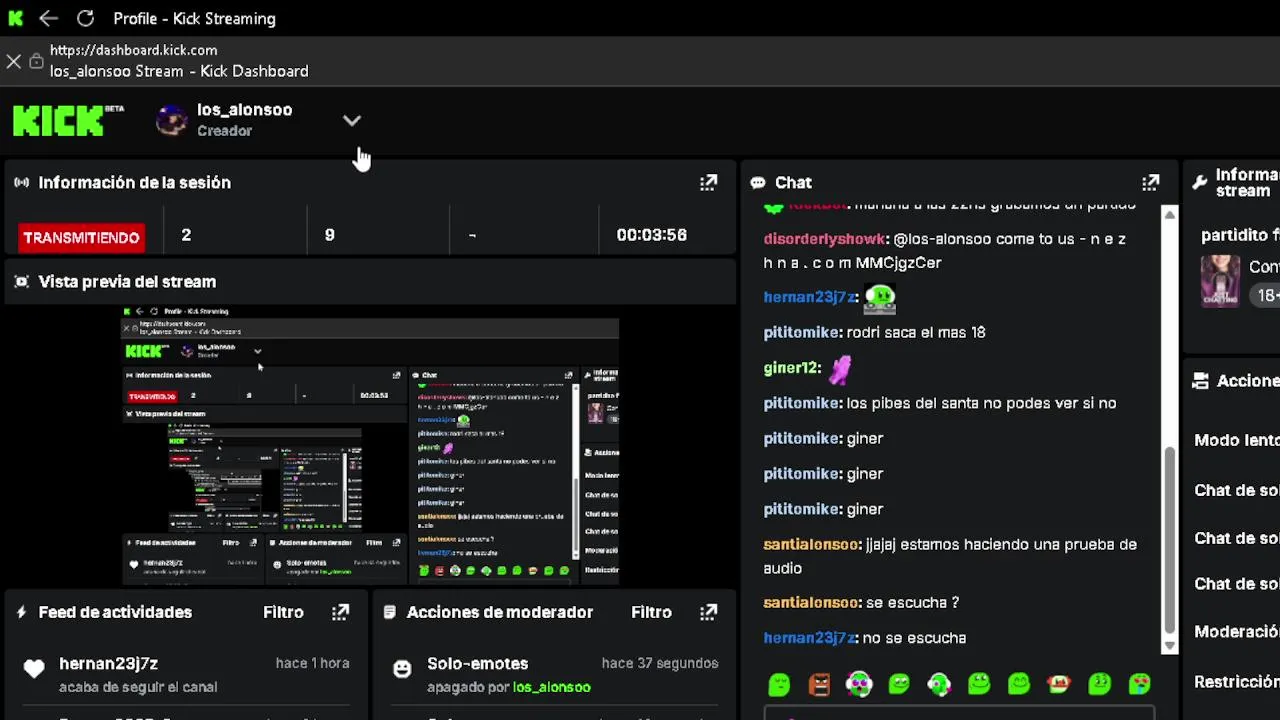Click the padlock icon beside the URL
The height and width of the screenshot is (720, 1280).
36,61
